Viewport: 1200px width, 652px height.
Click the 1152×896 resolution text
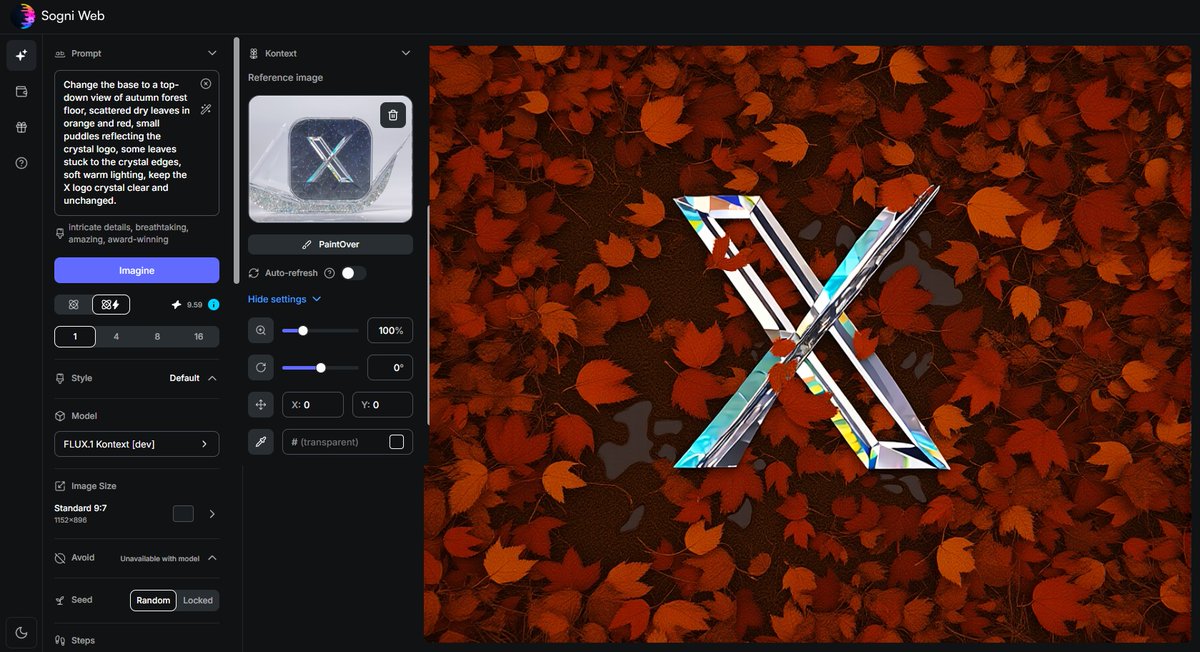tap(72, 521)
